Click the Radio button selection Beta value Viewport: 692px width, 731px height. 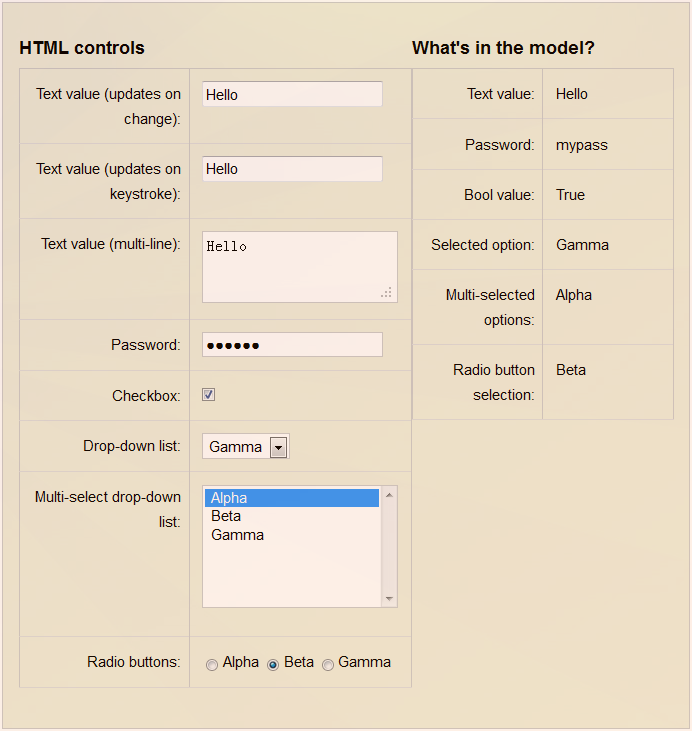coord(571,370)
